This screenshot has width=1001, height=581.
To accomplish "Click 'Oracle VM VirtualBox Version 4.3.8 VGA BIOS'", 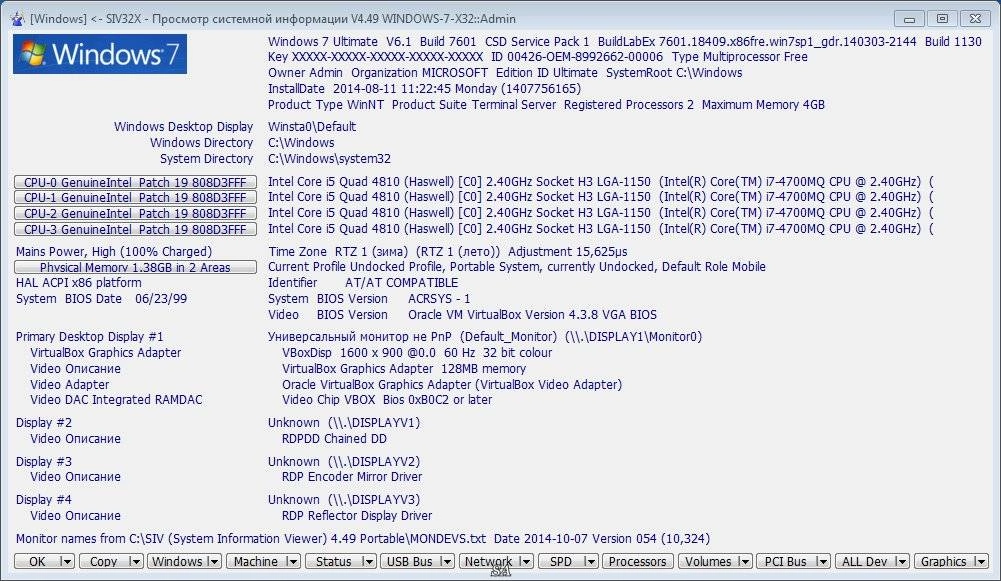I will tap(532, 315).
